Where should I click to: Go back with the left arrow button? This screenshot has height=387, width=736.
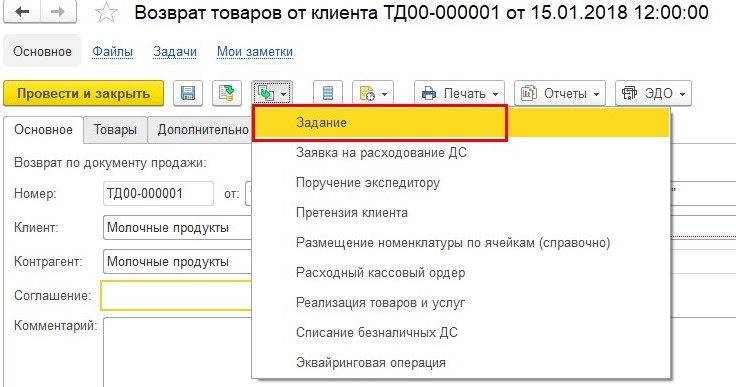pos(22,12)
